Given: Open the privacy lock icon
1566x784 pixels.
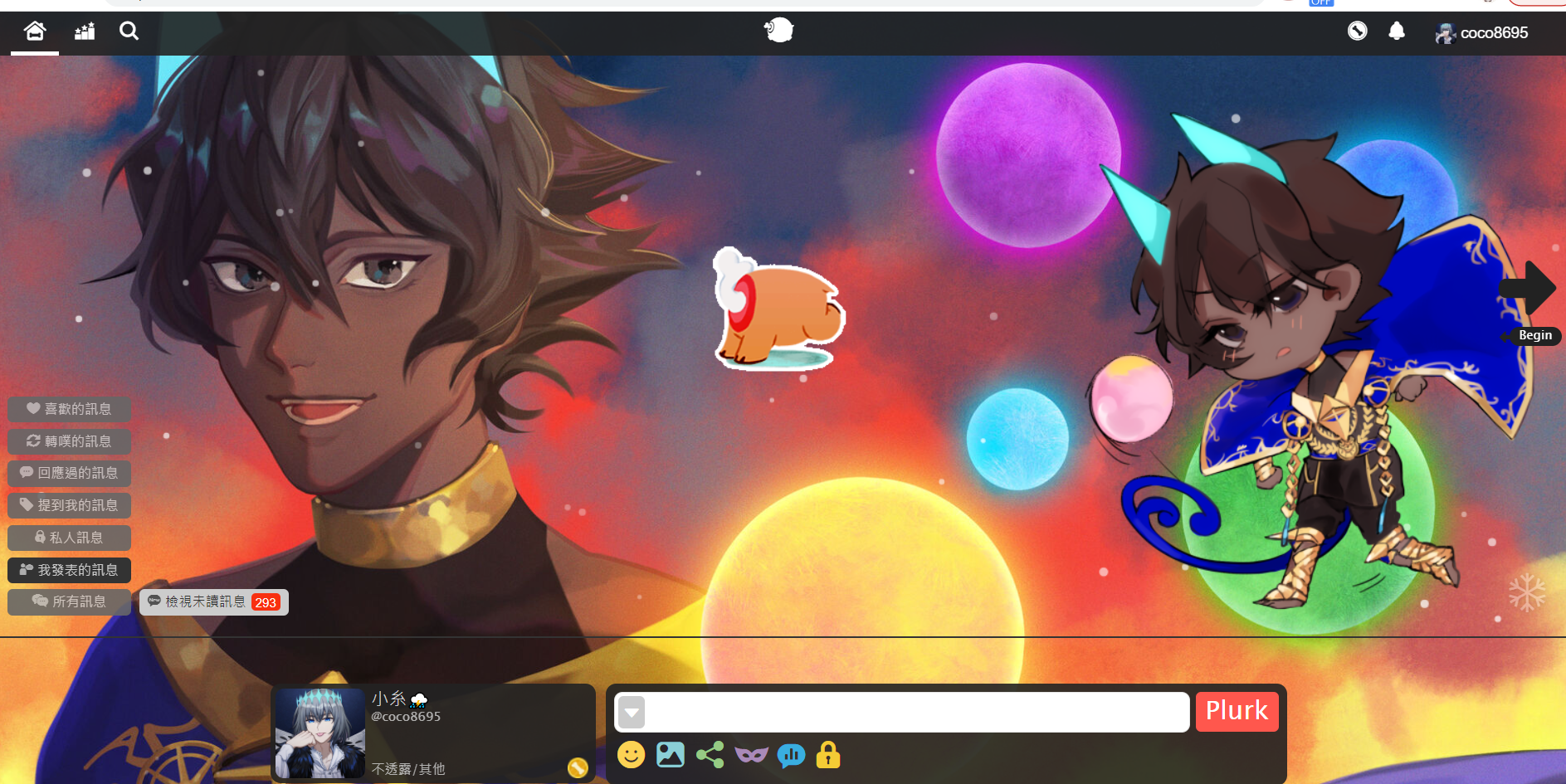Looking at the screenshot, I should coord(828,755).
